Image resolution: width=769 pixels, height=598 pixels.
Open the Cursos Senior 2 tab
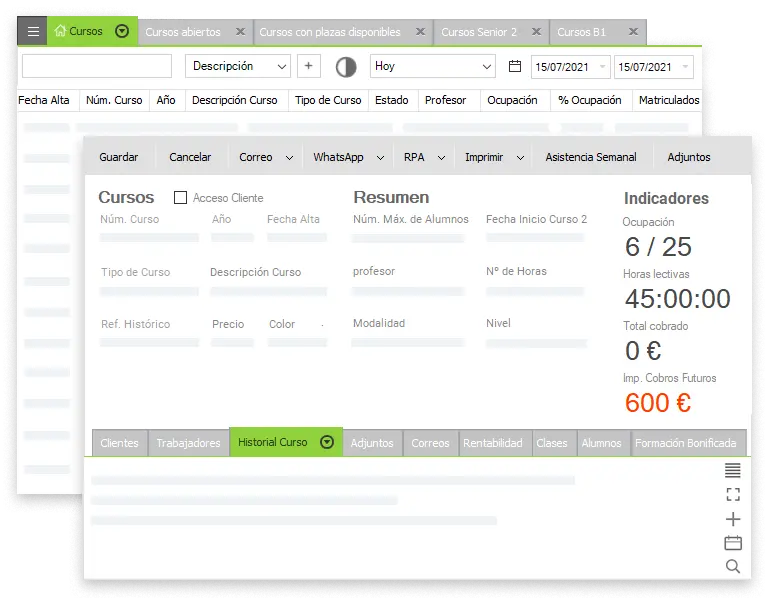click(479, 32)
